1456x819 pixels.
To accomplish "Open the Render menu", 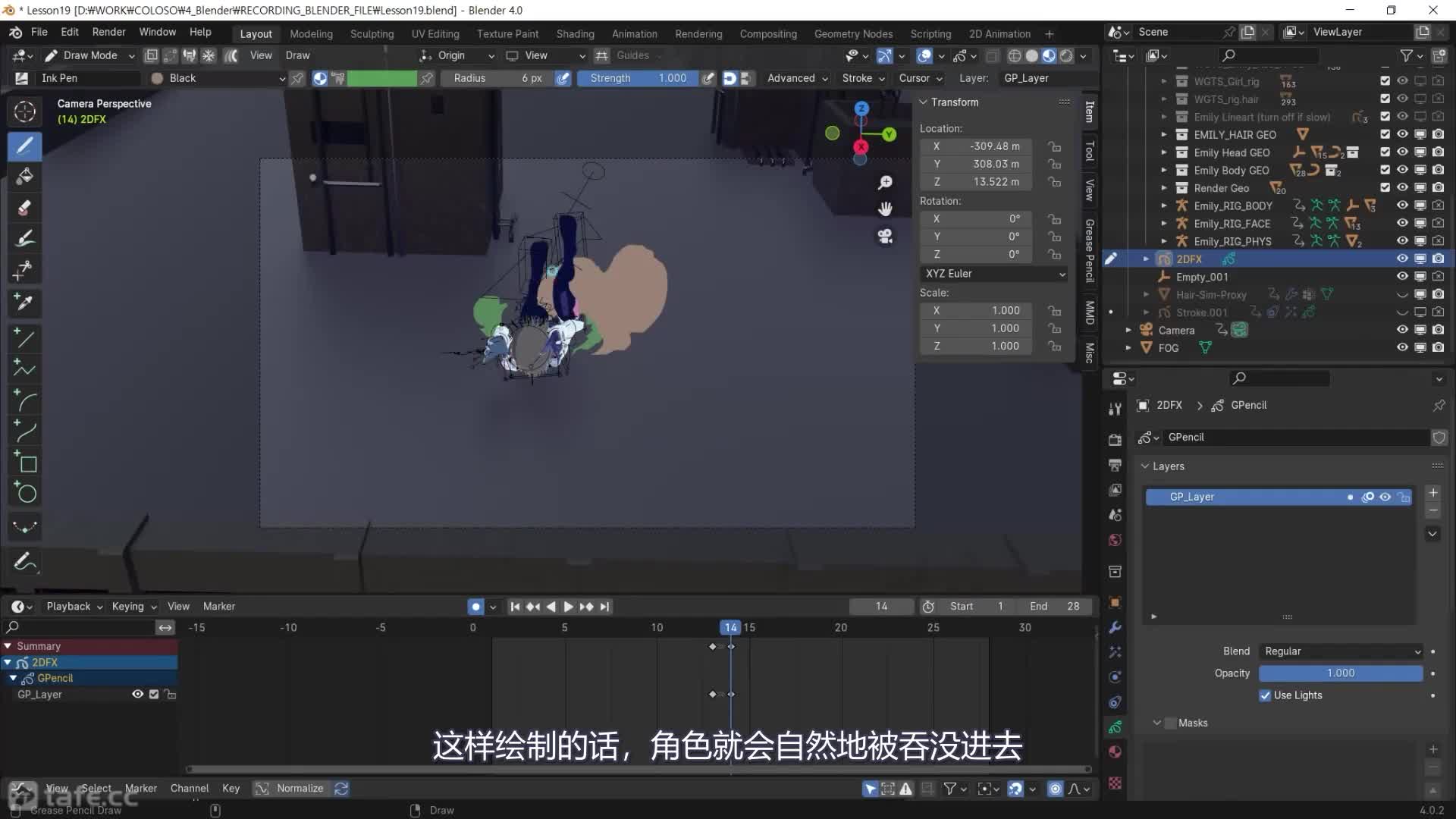I will pos(108,32).
